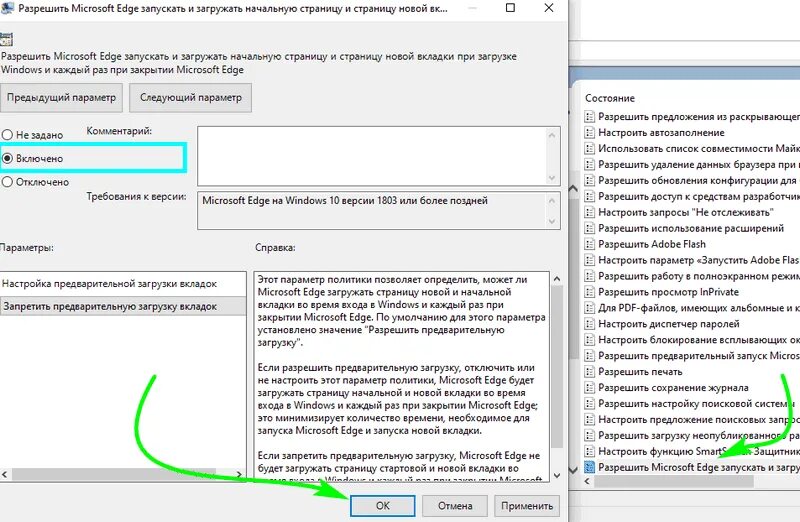Click icon of Для PDF-файлов policy
The image size is (800, 522).
tap(589, 308)
